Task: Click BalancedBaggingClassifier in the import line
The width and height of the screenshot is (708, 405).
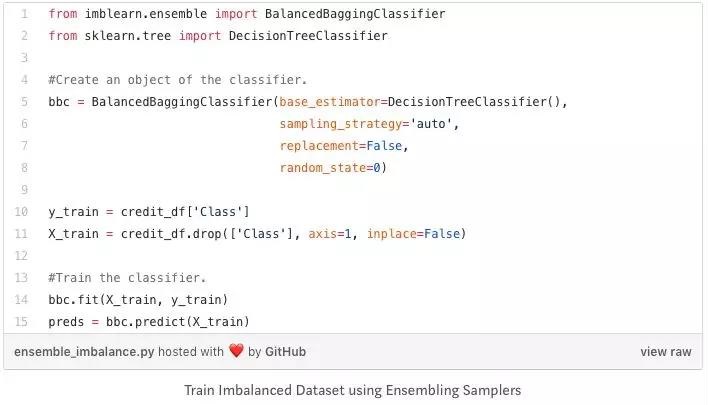Action: pyautogui.click(x=355, y=14)
